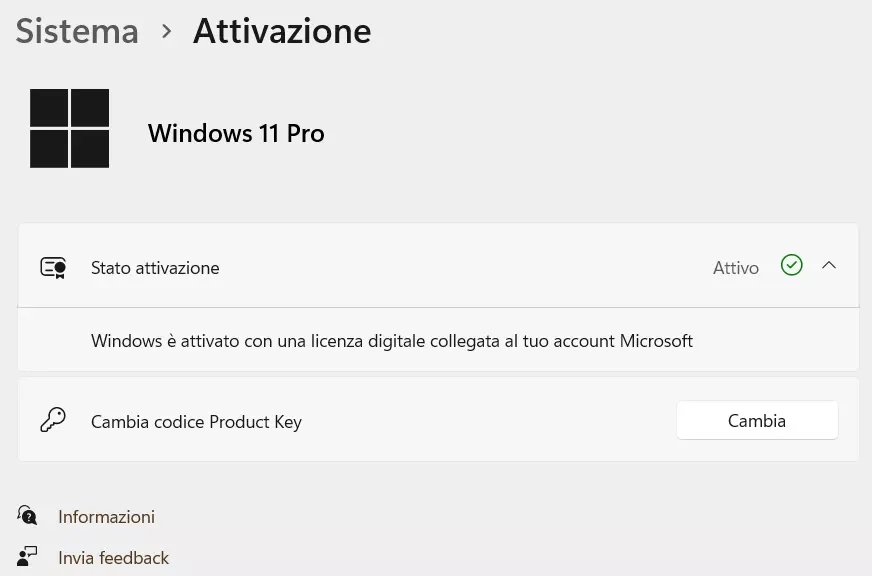Click the Informazioni question mark icon
The width and height of the screenshot is (872, 576).
27,516
